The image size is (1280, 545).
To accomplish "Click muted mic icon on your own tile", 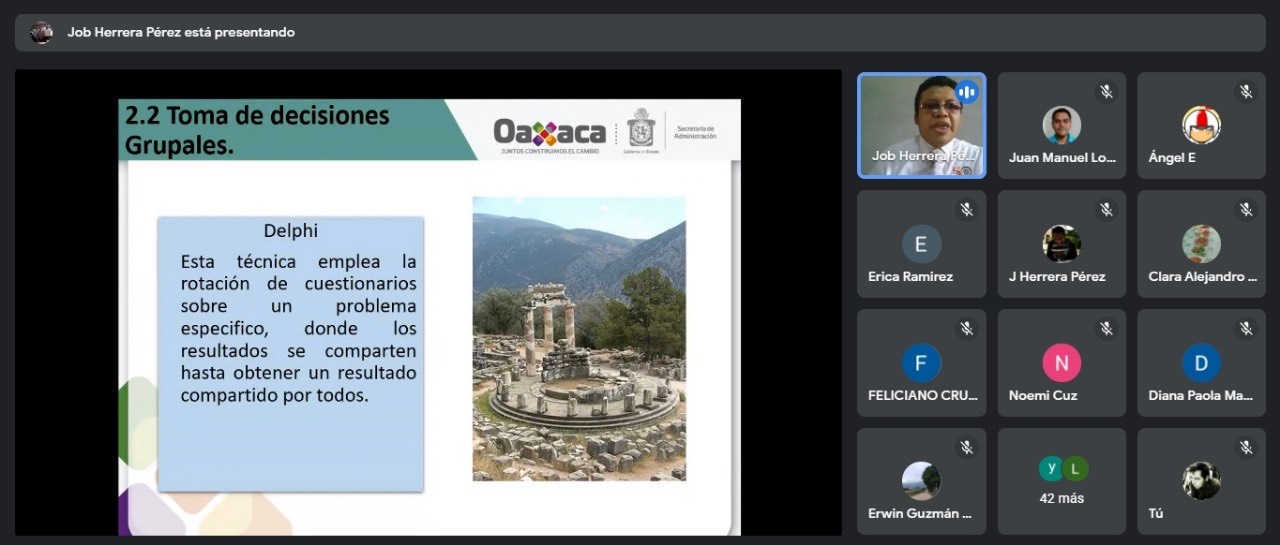I will (x=1246, y=447).
